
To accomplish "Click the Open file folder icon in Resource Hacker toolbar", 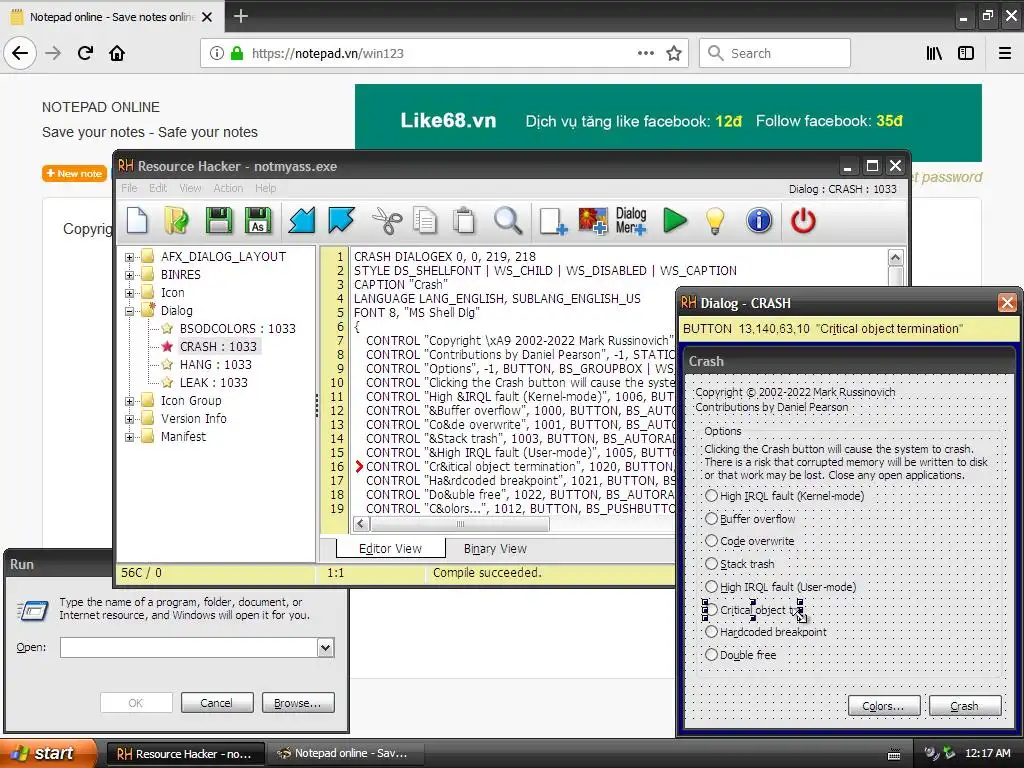I will click(x=176, y=221).
